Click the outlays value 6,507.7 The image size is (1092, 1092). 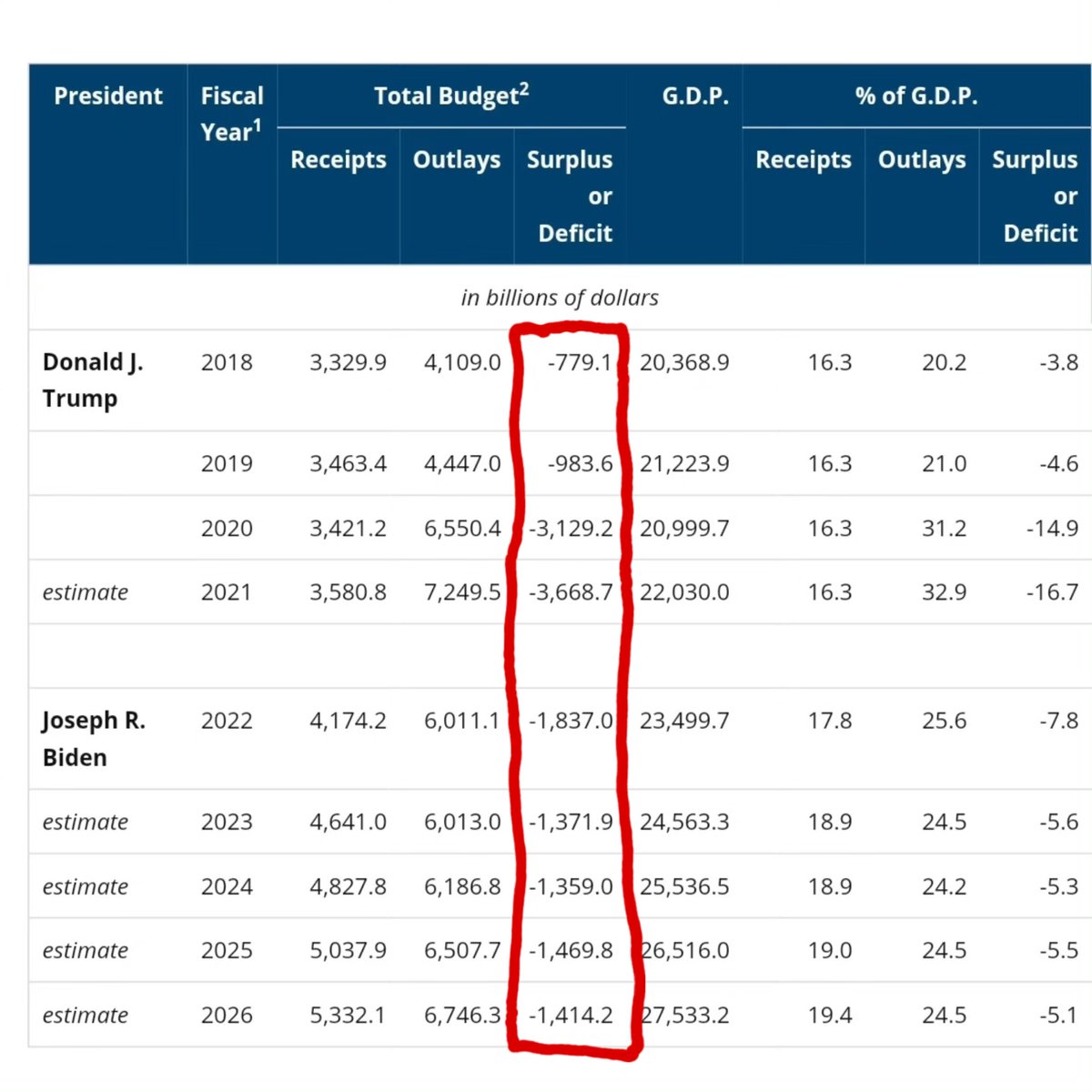click(462, 950)
